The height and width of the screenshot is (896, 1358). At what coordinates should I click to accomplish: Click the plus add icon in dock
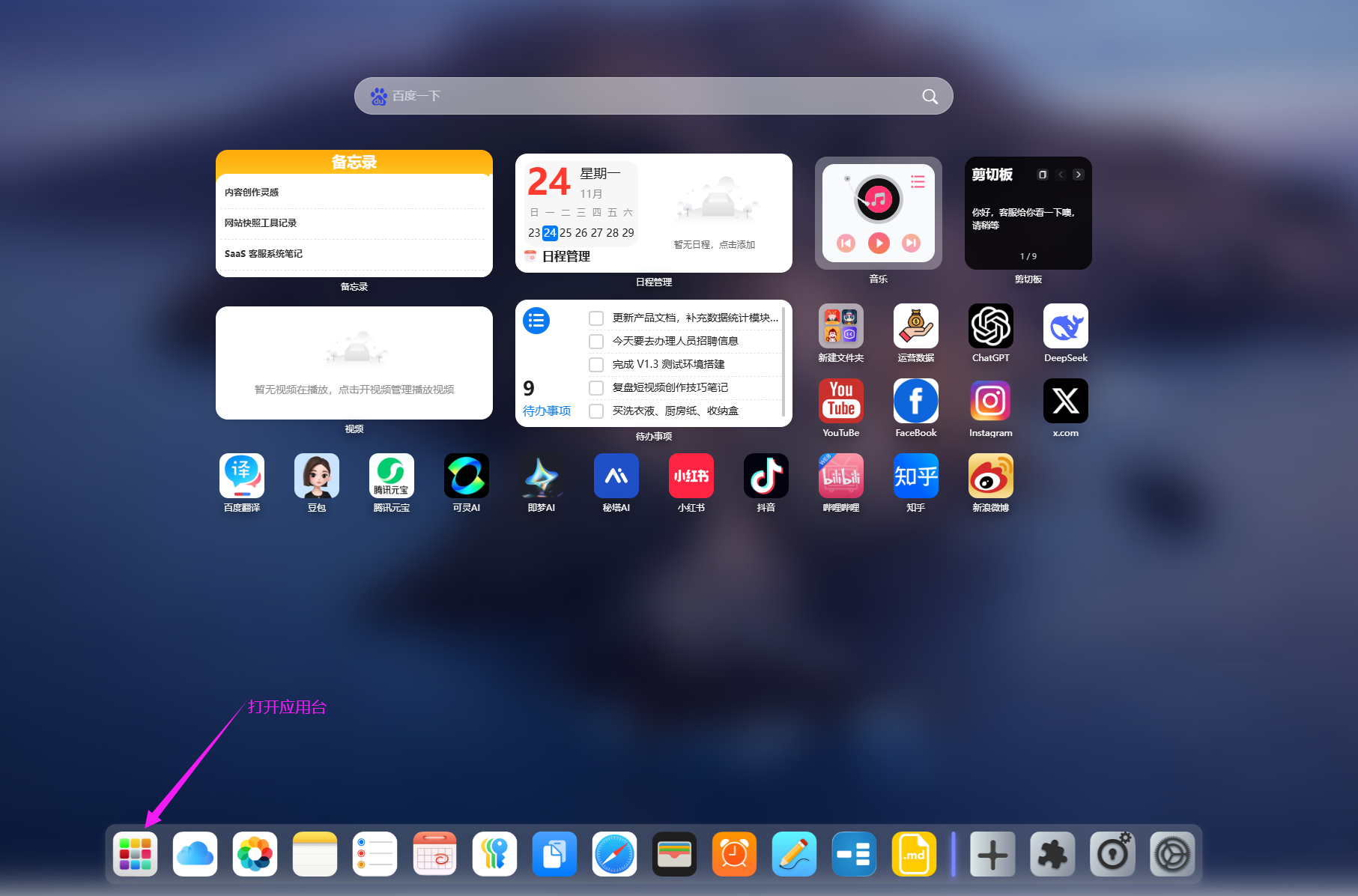992,854
